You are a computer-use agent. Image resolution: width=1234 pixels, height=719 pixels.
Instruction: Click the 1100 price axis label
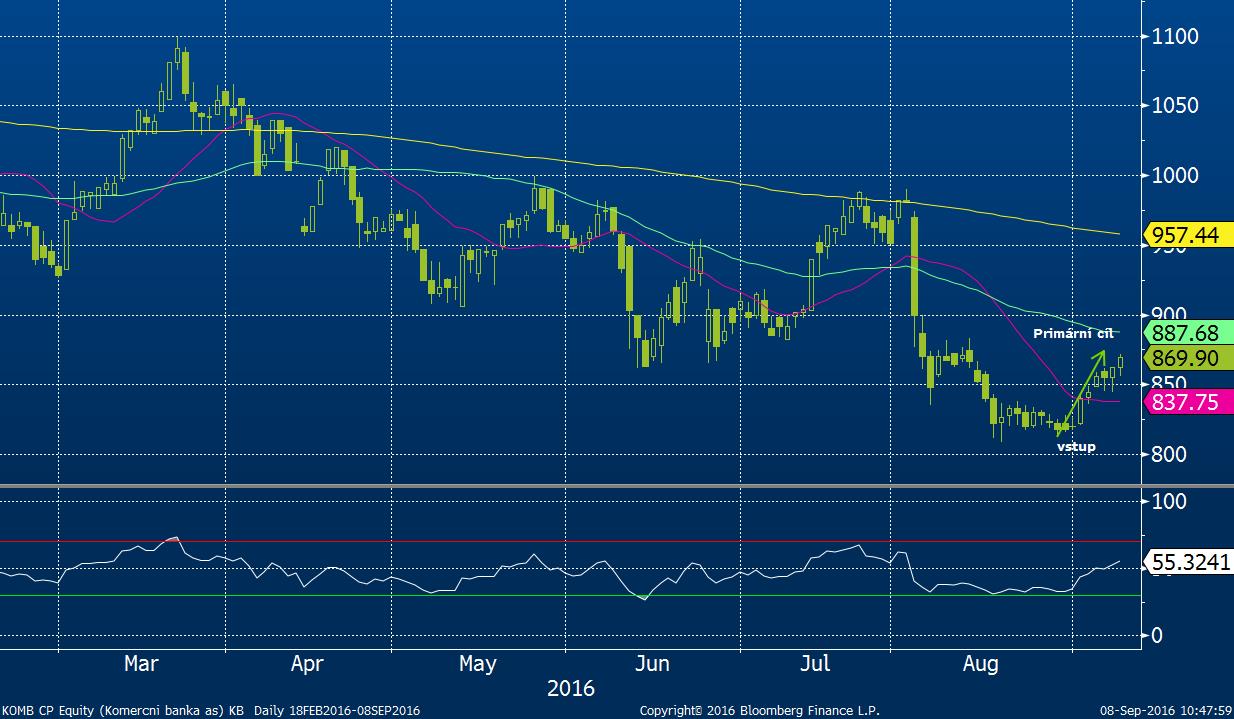click(x=1175, y=37)
